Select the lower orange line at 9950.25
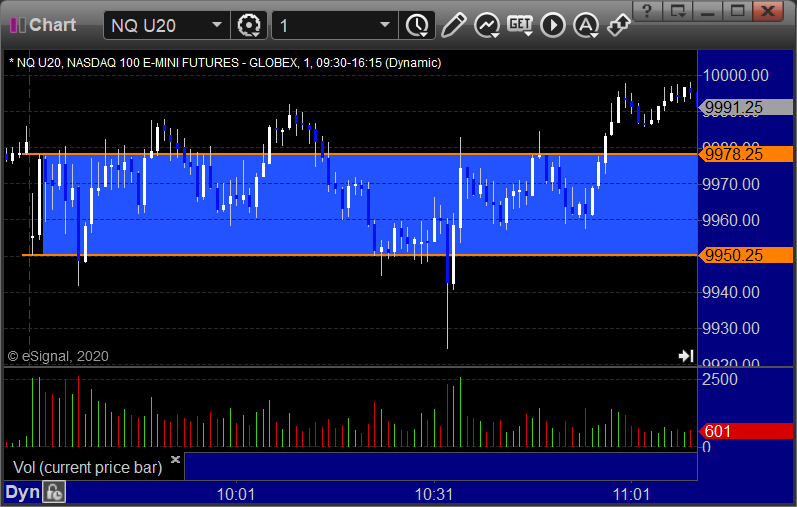This screenshot has width=797, height=507. coord(360,255)
